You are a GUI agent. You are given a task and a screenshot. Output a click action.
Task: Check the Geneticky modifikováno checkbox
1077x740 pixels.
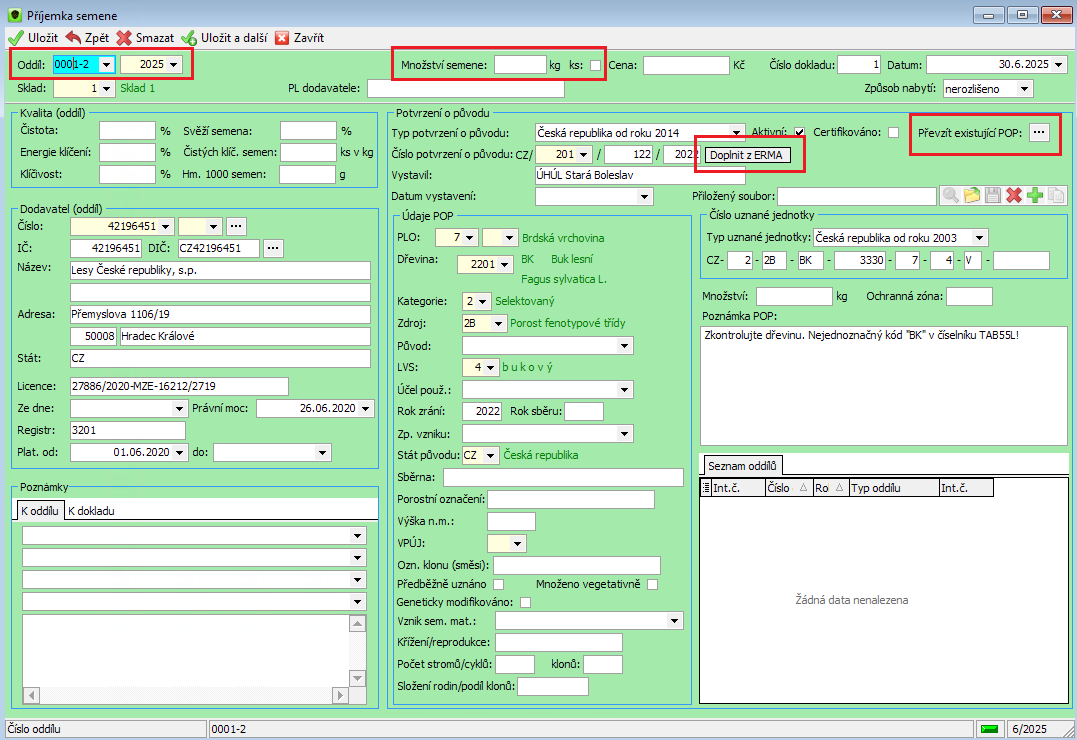(525, 603)
